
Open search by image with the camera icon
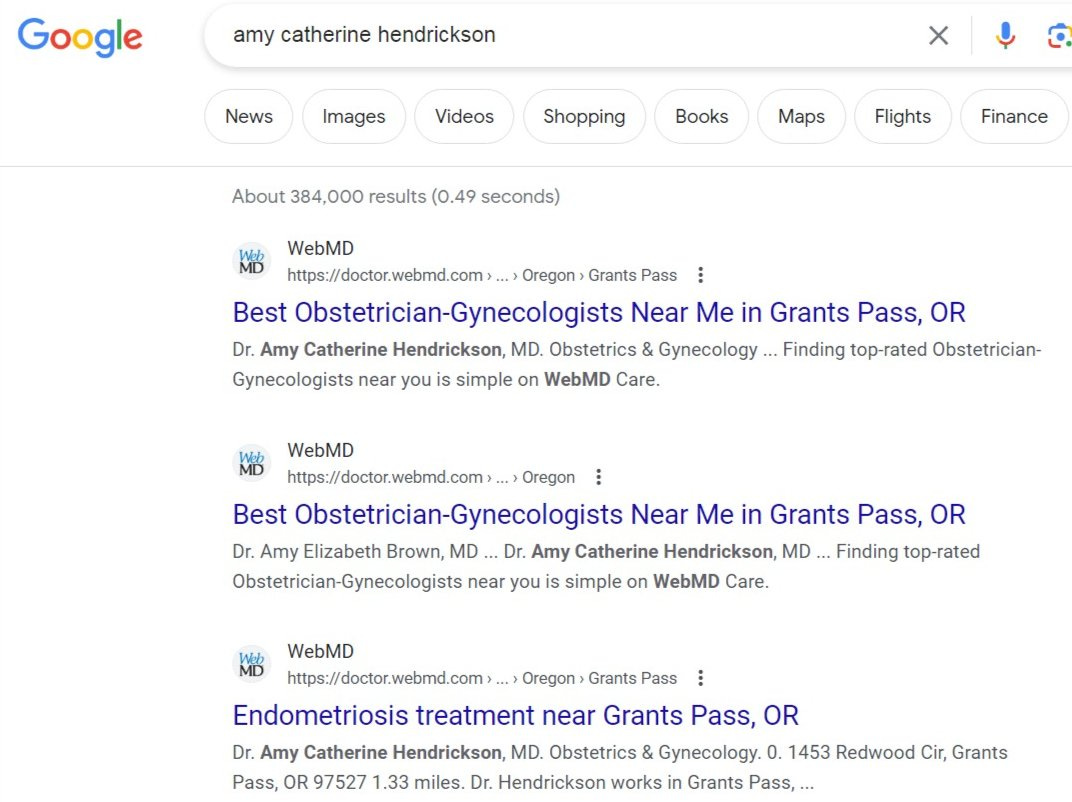click(x=1058, y=36)
